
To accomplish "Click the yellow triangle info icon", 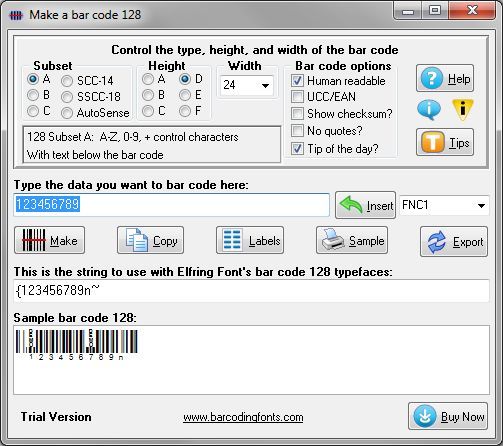I will click(463, 109).
